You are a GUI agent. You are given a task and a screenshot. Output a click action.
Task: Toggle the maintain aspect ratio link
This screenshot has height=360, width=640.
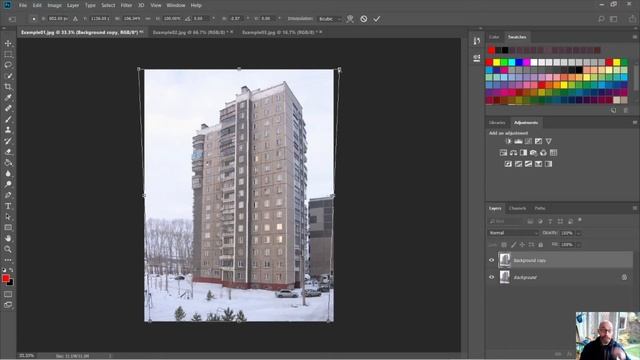point(147,19)
